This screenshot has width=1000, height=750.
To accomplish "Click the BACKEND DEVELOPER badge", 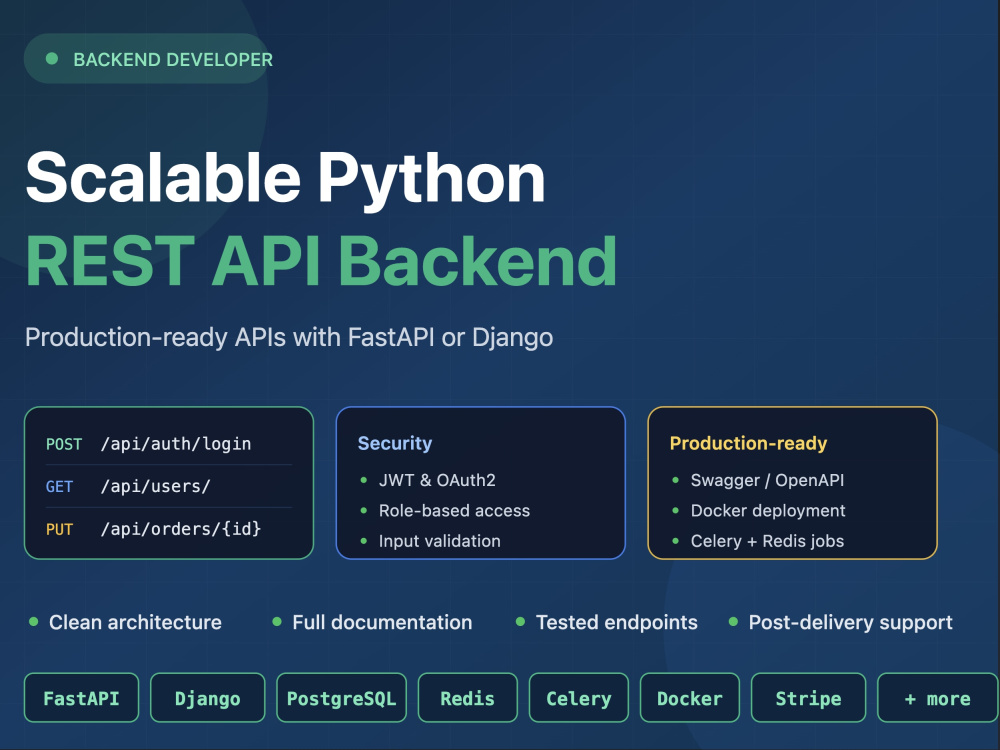I will (x=148, y=59).
